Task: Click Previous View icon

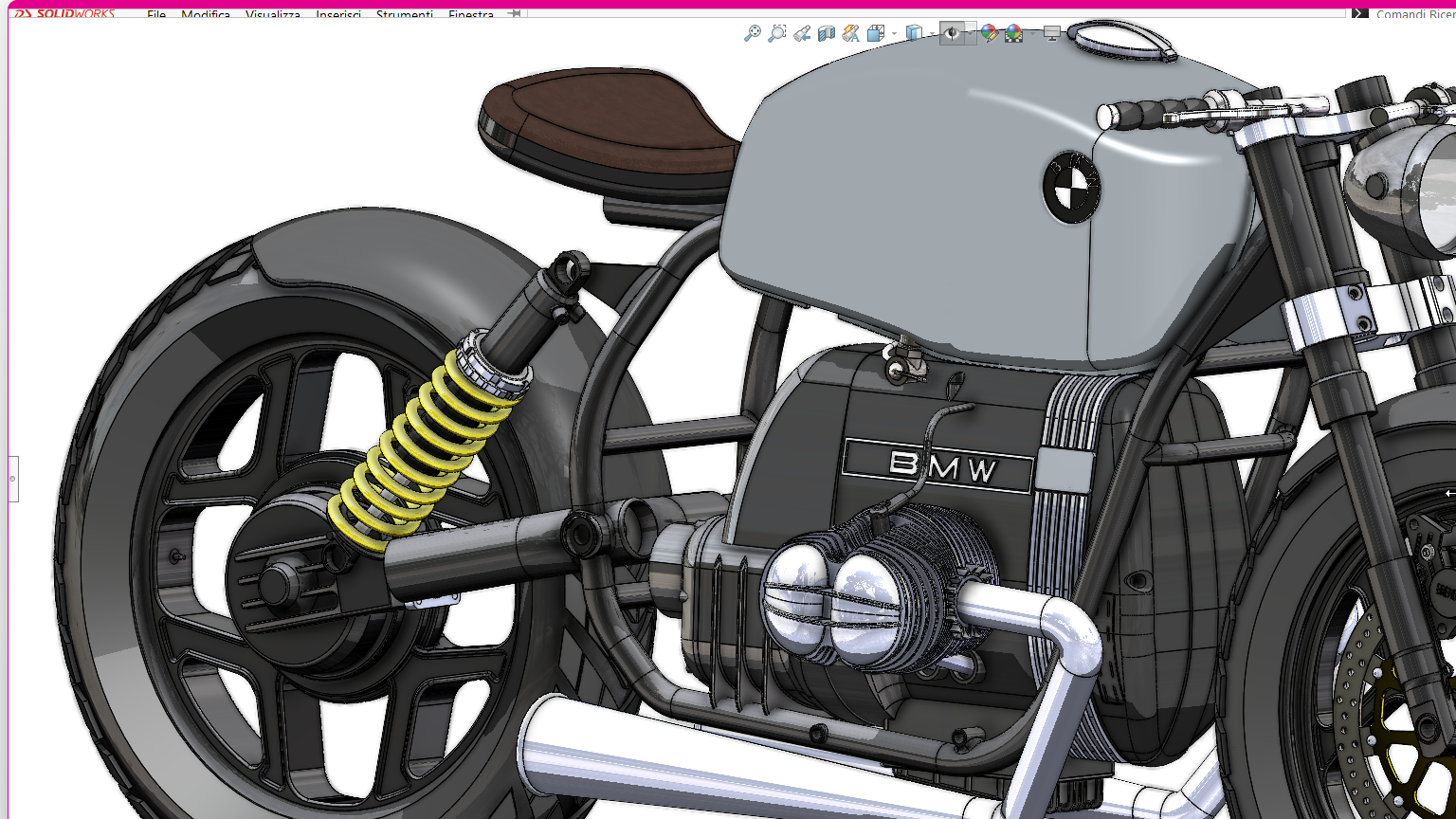Action: [802, 33]
